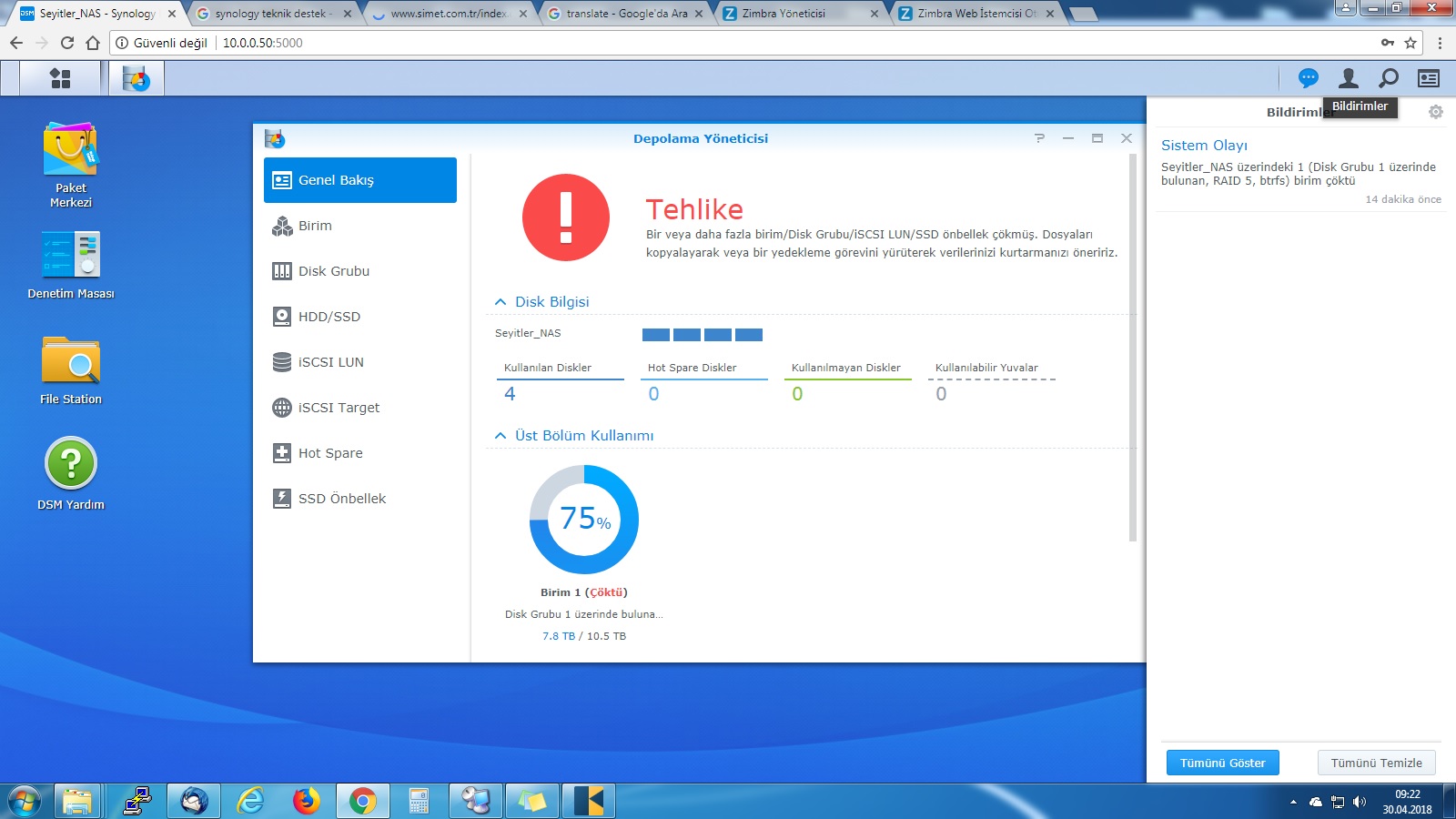
Task: Click the notifications chat bubble icon
Action: coord(1308,78)
